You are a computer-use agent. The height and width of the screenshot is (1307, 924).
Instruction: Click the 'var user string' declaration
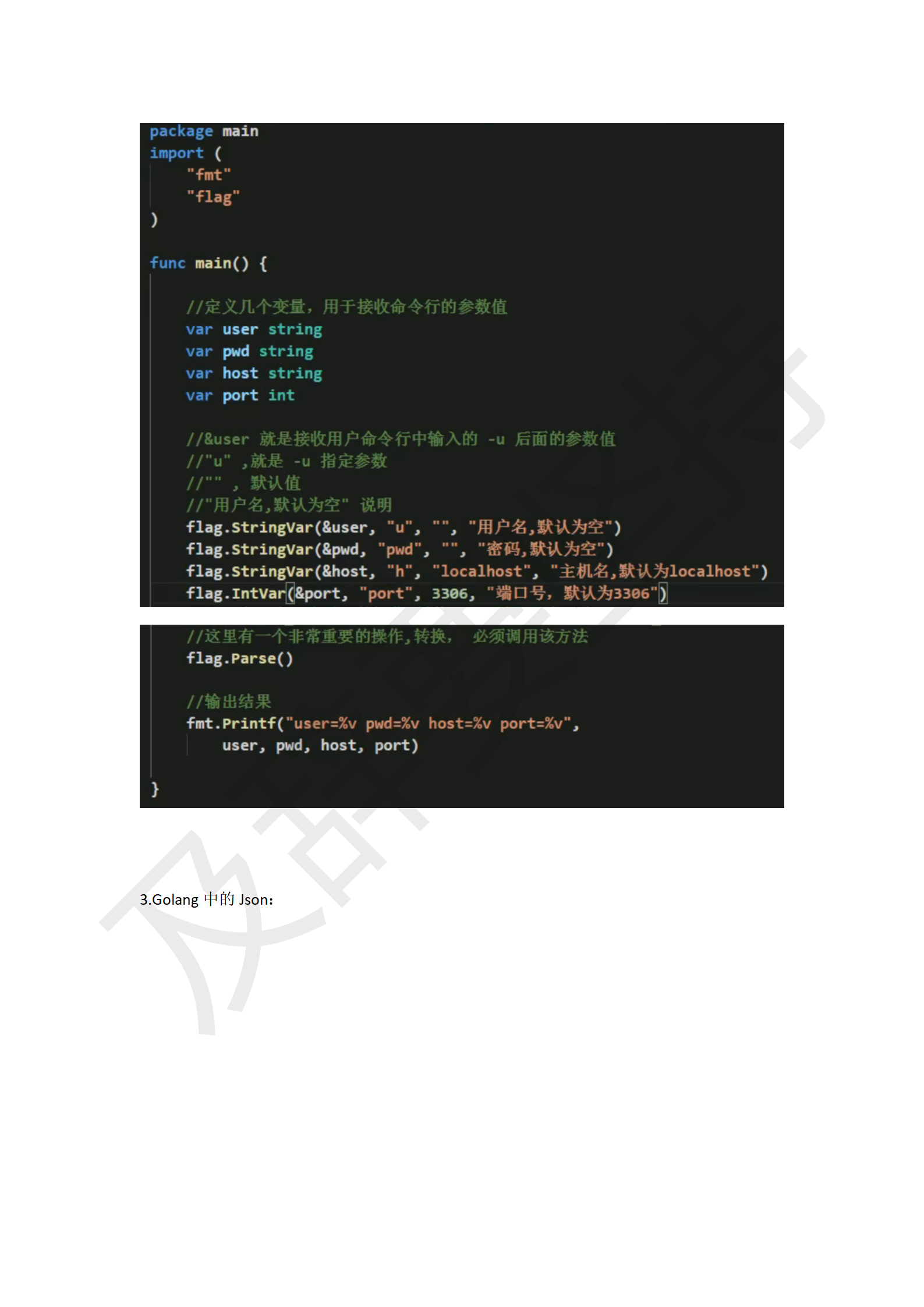pos(254,330)
